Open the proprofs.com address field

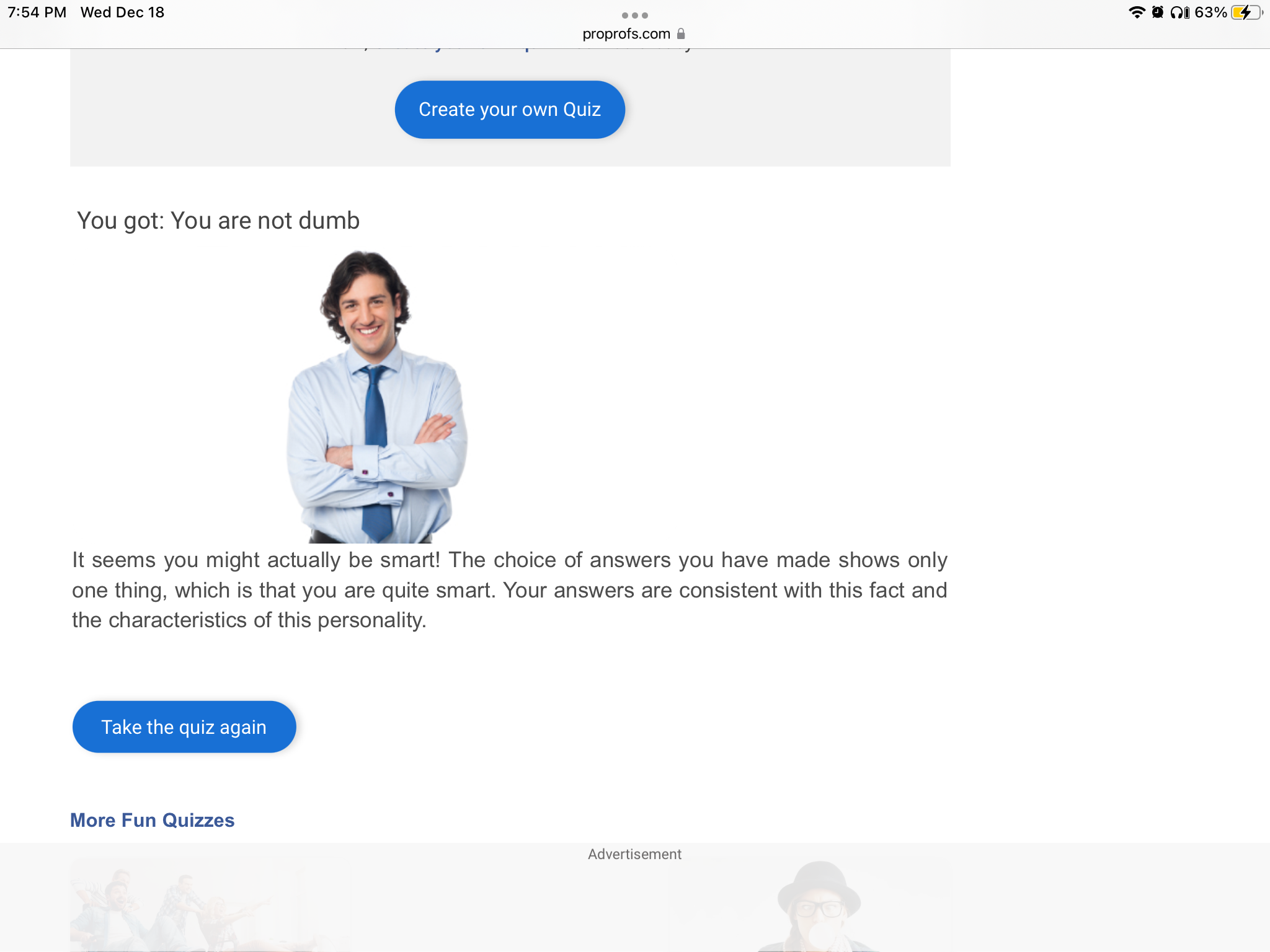(626, 33)
